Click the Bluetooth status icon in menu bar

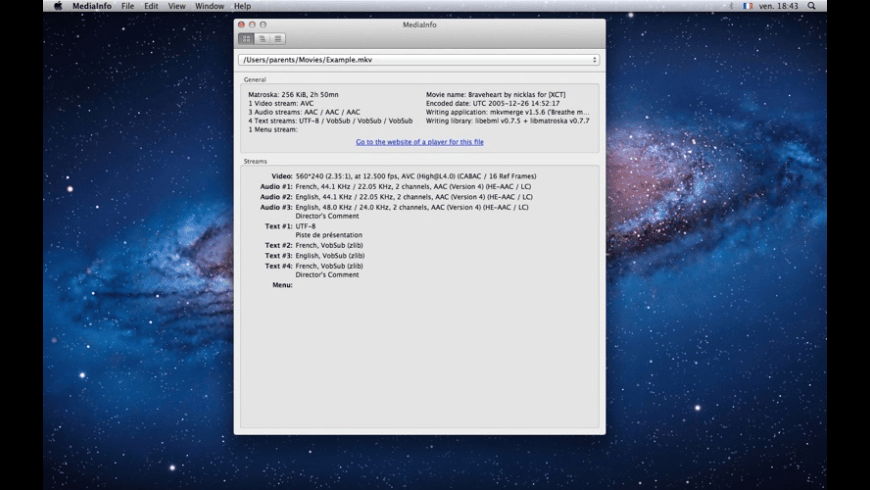pos(731,6)
